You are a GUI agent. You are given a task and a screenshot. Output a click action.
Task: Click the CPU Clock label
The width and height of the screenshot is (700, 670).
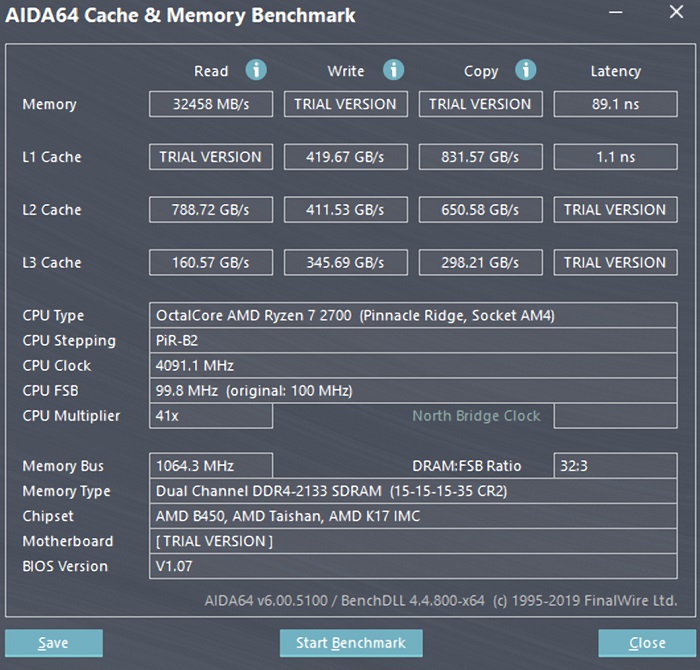(57, 366)
